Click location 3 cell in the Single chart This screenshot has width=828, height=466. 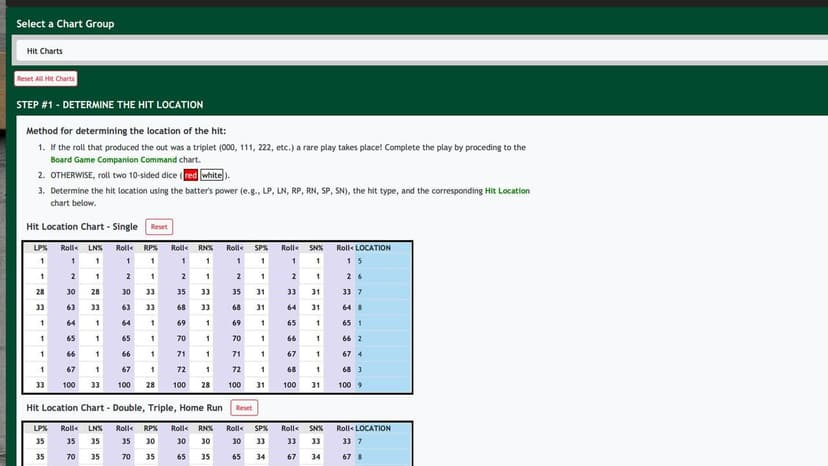[x=383, y=370]
